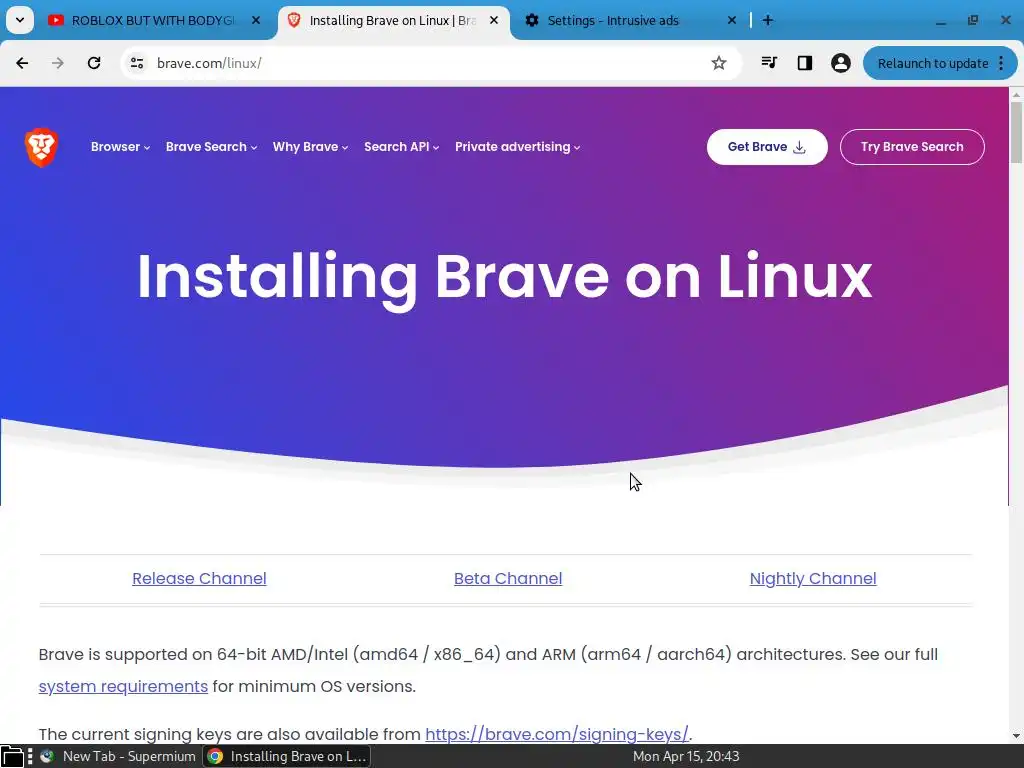Image resolution: width=1024 pixels, height=768 pixels.
Task: Select the Installing Brave on Linux tab
Action: tap(392, 21)
